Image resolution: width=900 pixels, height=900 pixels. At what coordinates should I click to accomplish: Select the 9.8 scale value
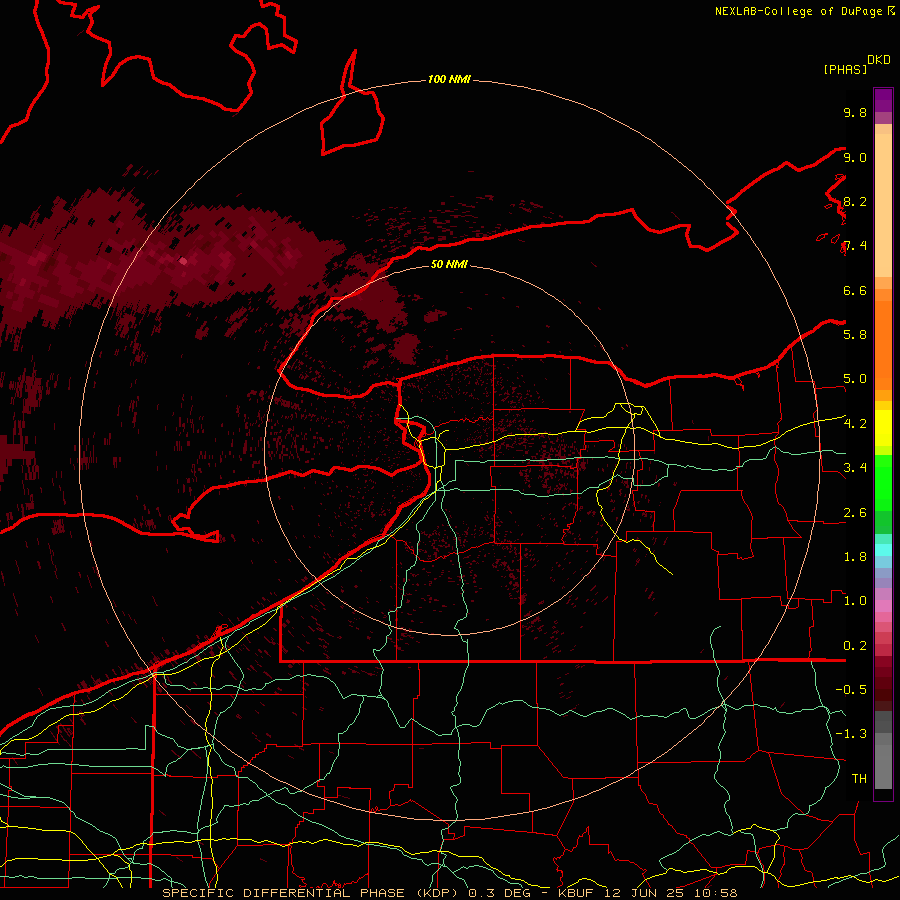tap(855, 112)
